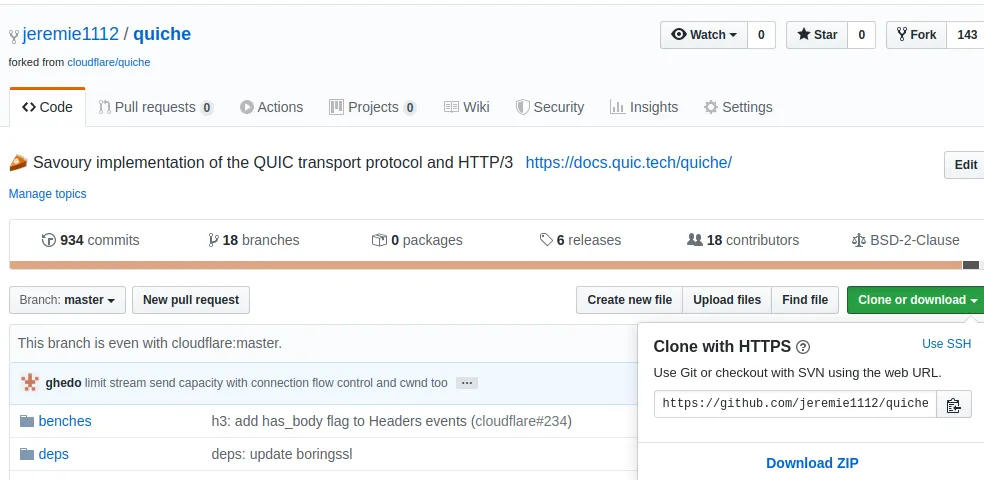Fork the quiche repository

tap(916, 35)
